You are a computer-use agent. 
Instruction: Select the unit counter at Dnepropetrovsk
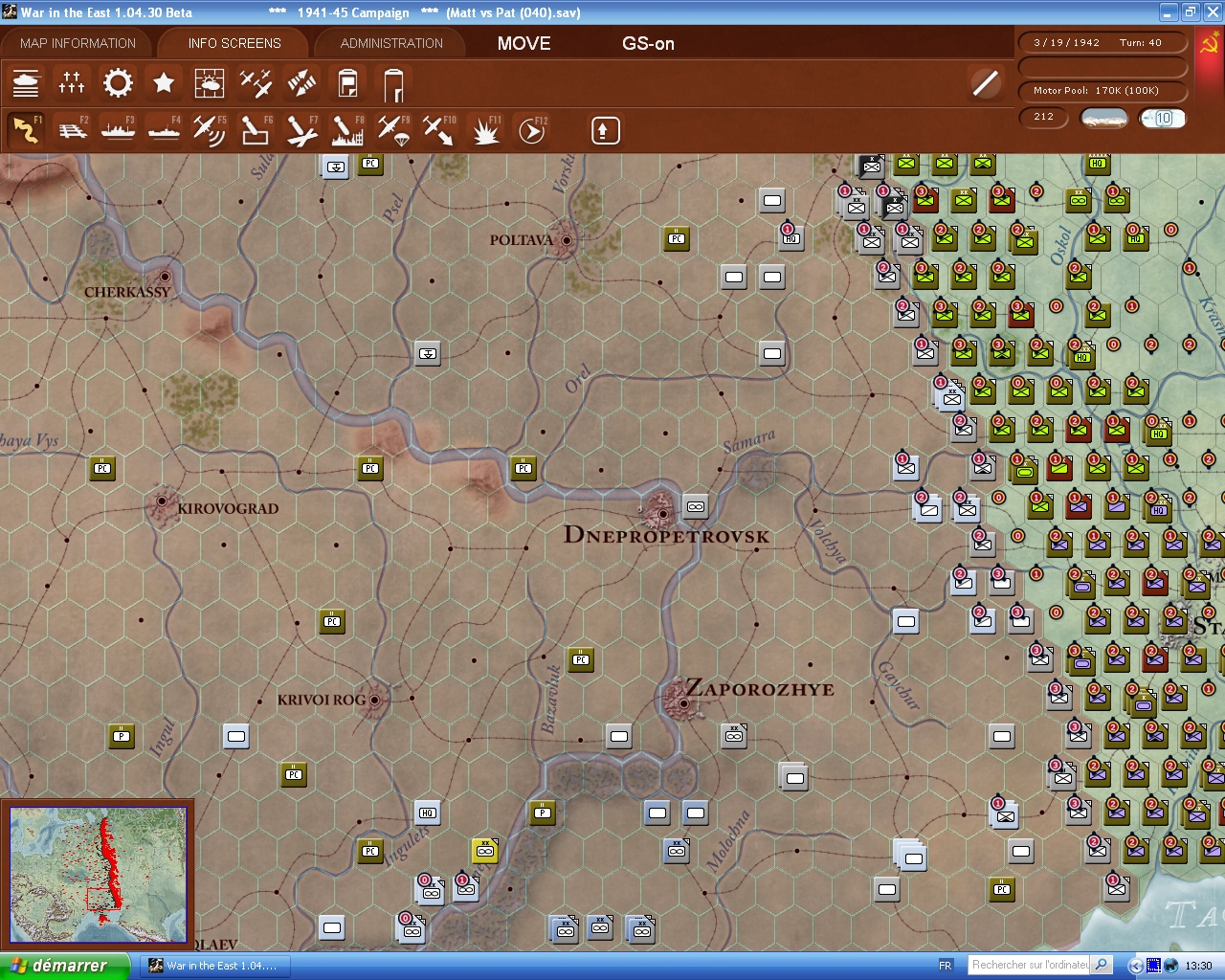click(696, 506)
